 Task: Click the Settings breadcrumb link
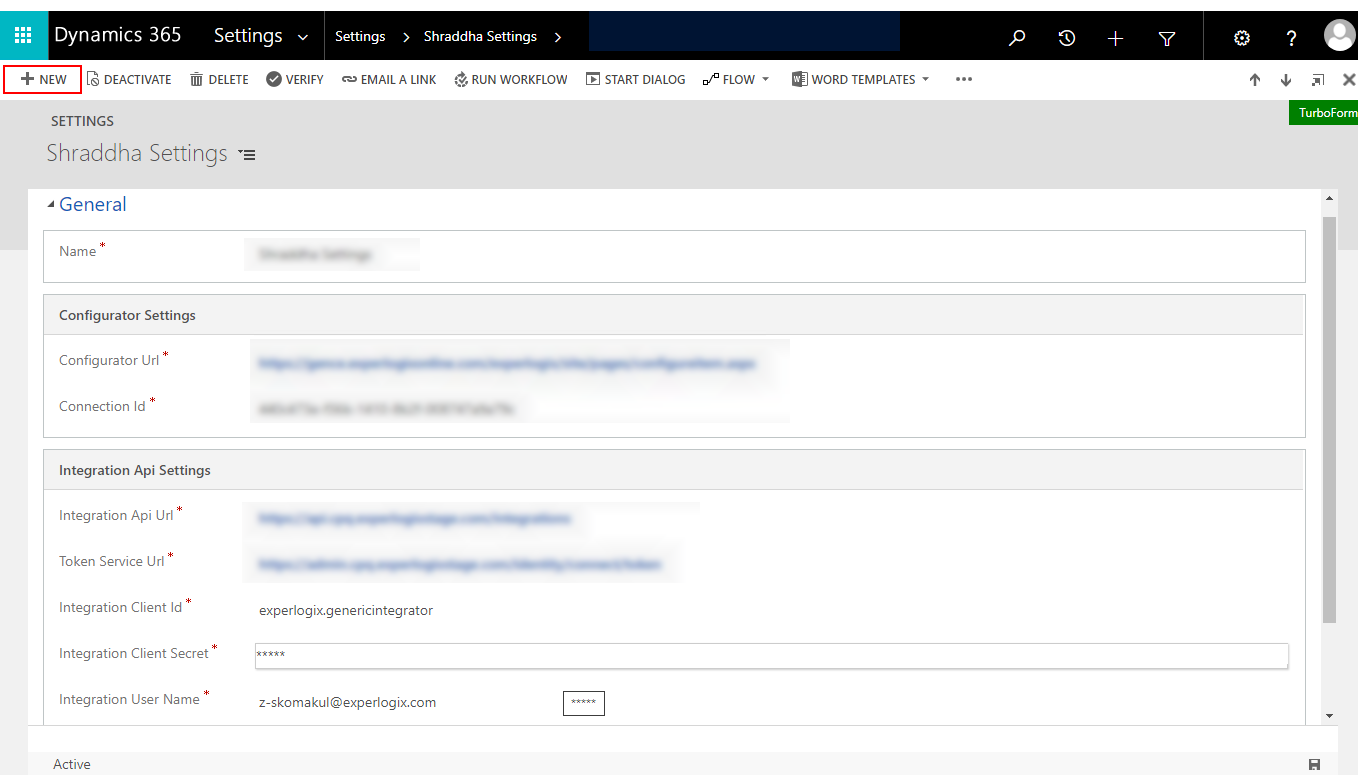[360, 36]
